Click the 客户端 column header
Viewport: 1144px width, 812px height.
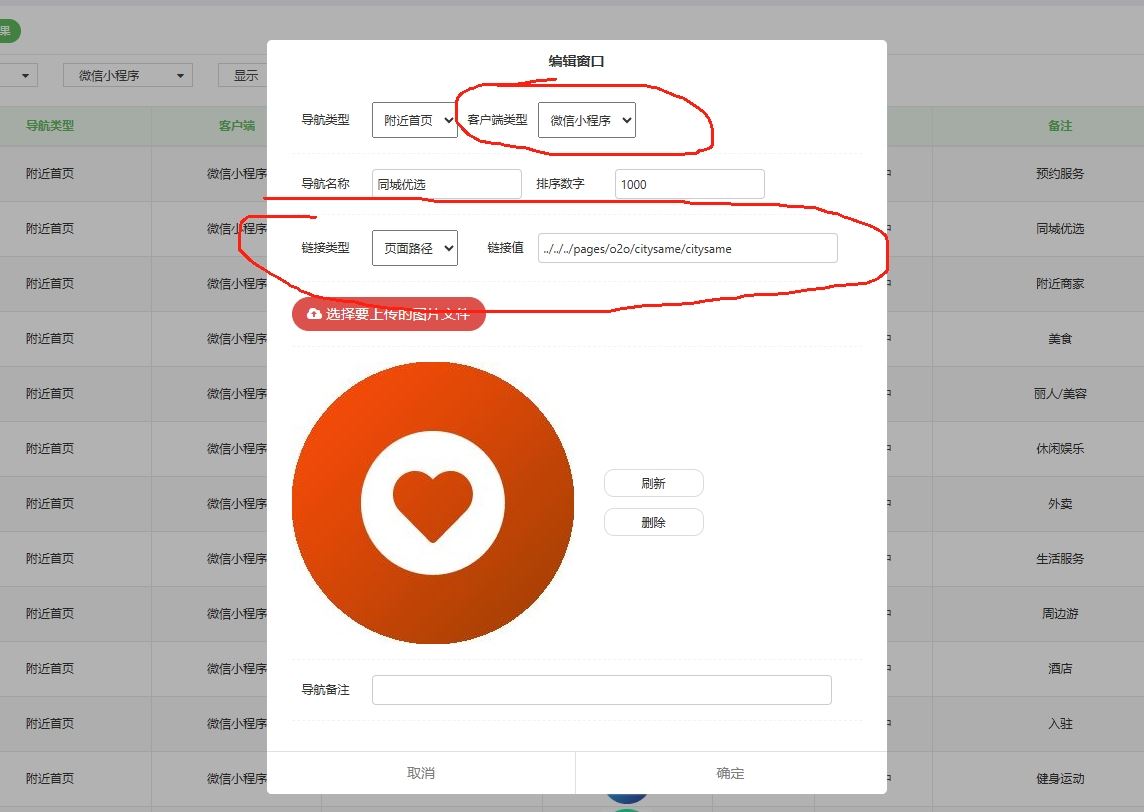tap(236, 126)
